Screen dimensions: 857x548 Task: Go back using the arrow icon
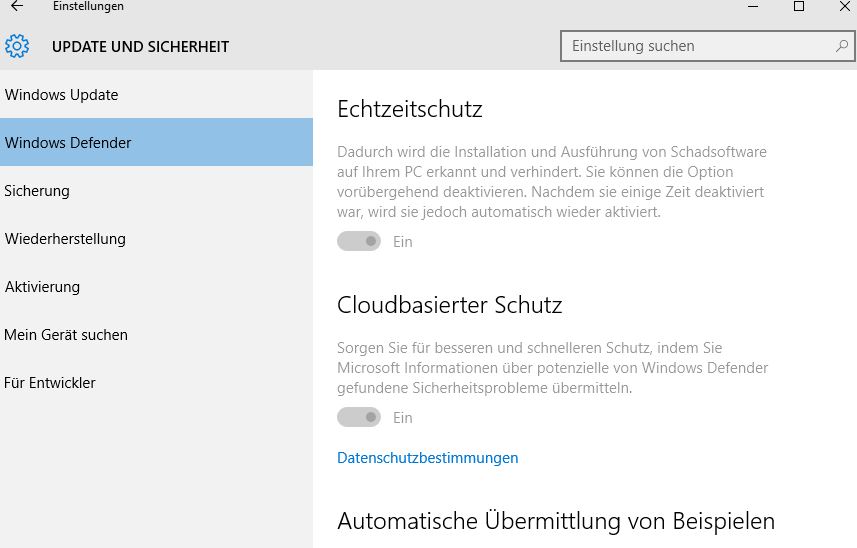coord(17,6)
